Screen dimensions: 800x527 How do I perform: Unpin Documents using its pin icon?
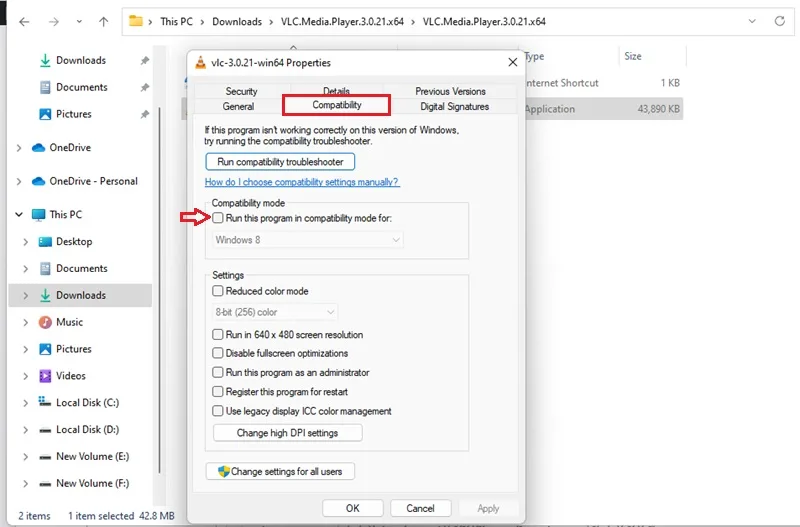coord(145,88)
